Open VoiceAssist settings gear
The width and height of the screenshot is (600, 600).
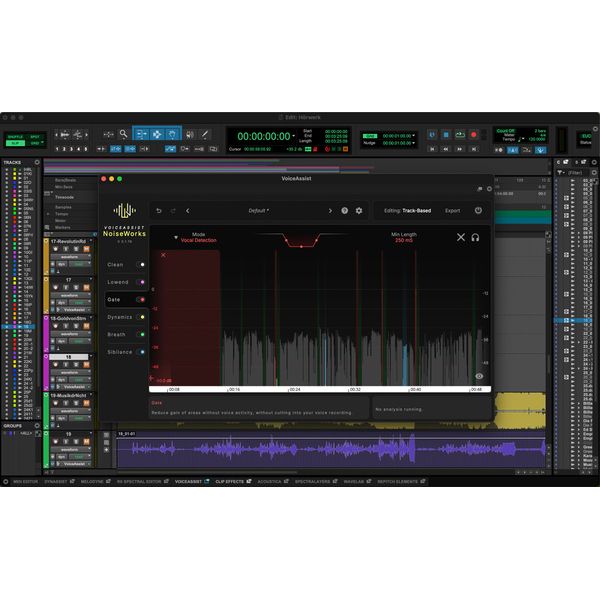pos(359,210)
